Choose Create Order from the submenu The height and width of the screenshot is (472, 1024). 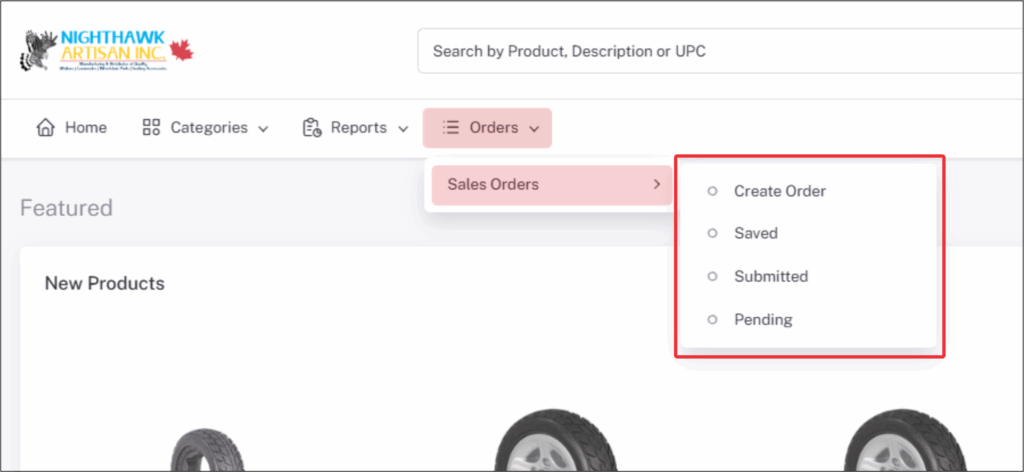click(x=780, y=191)
